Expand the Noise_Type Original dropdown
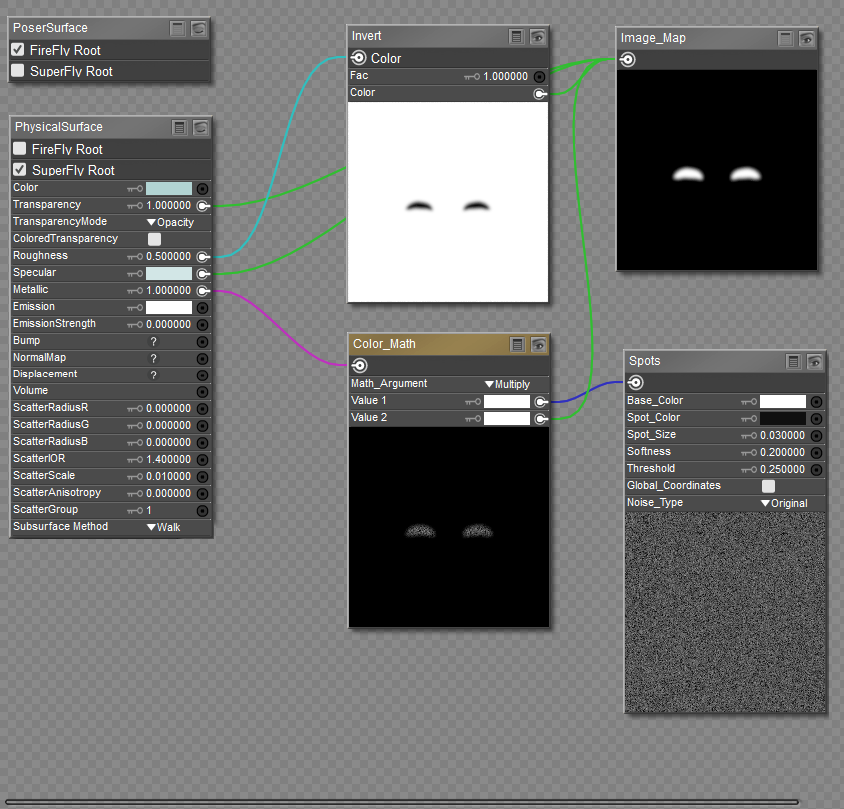This screenshot has width=844, height=809. tap(783, 503)
